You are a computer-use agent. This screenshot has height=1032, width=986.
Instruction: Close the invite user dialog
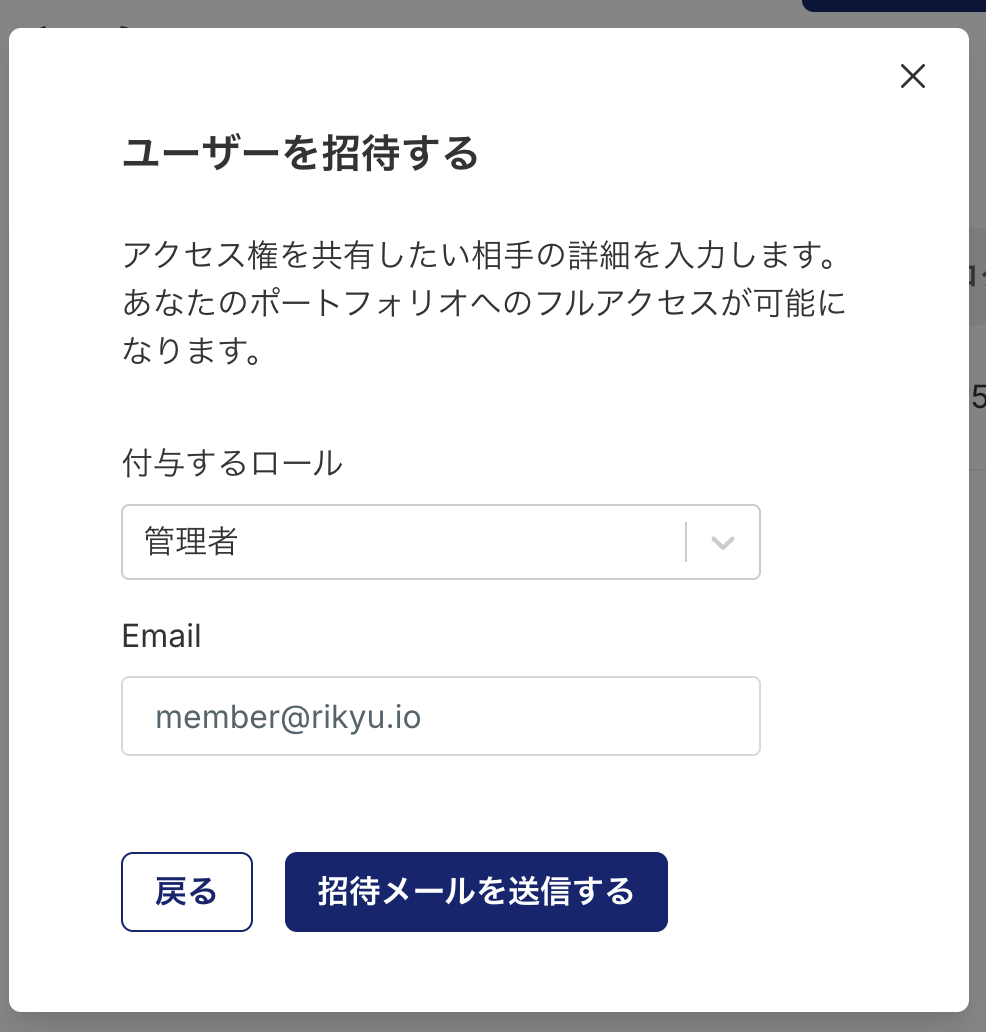pyautogui.click(x=912, y=77)
